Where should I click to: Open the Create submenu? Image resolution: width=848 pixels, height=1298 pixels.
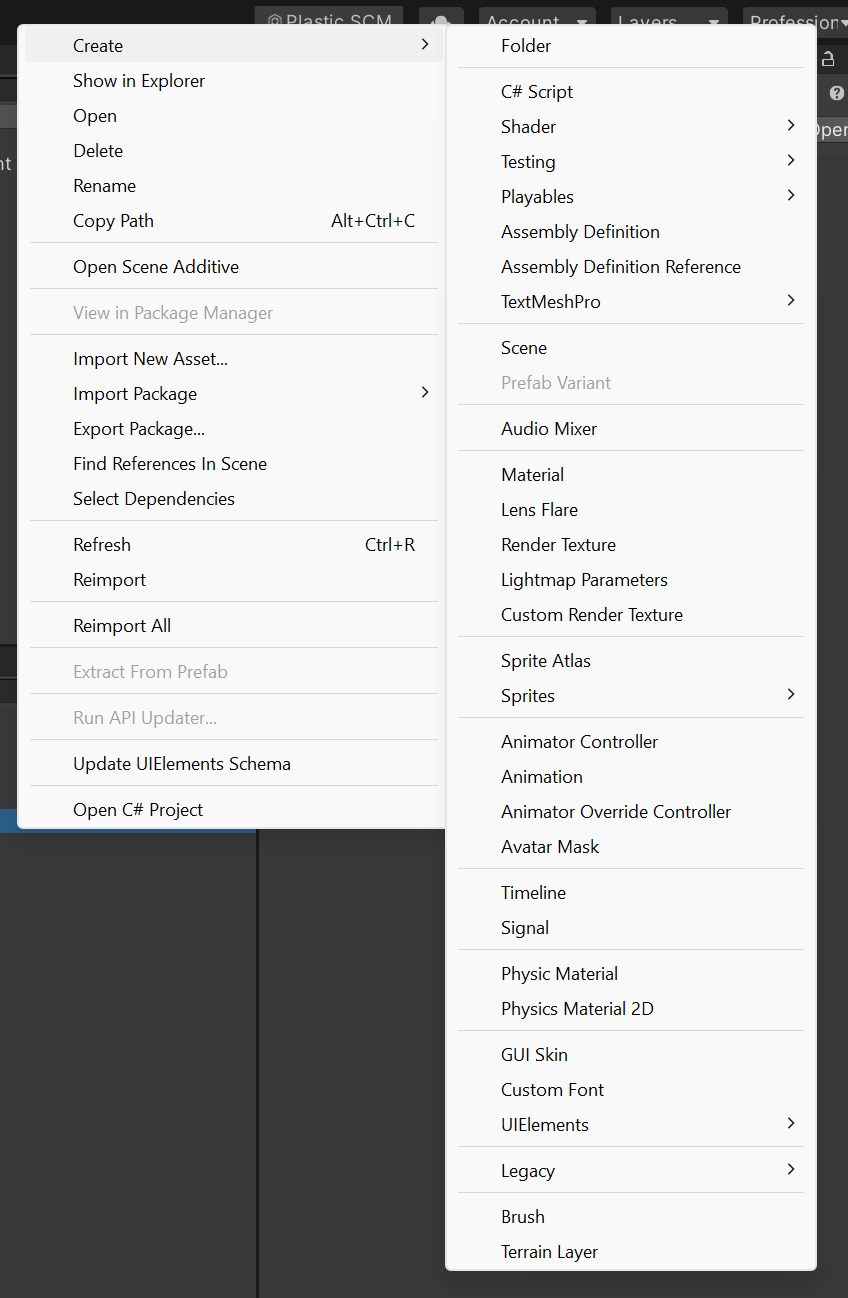coord(233,45)
